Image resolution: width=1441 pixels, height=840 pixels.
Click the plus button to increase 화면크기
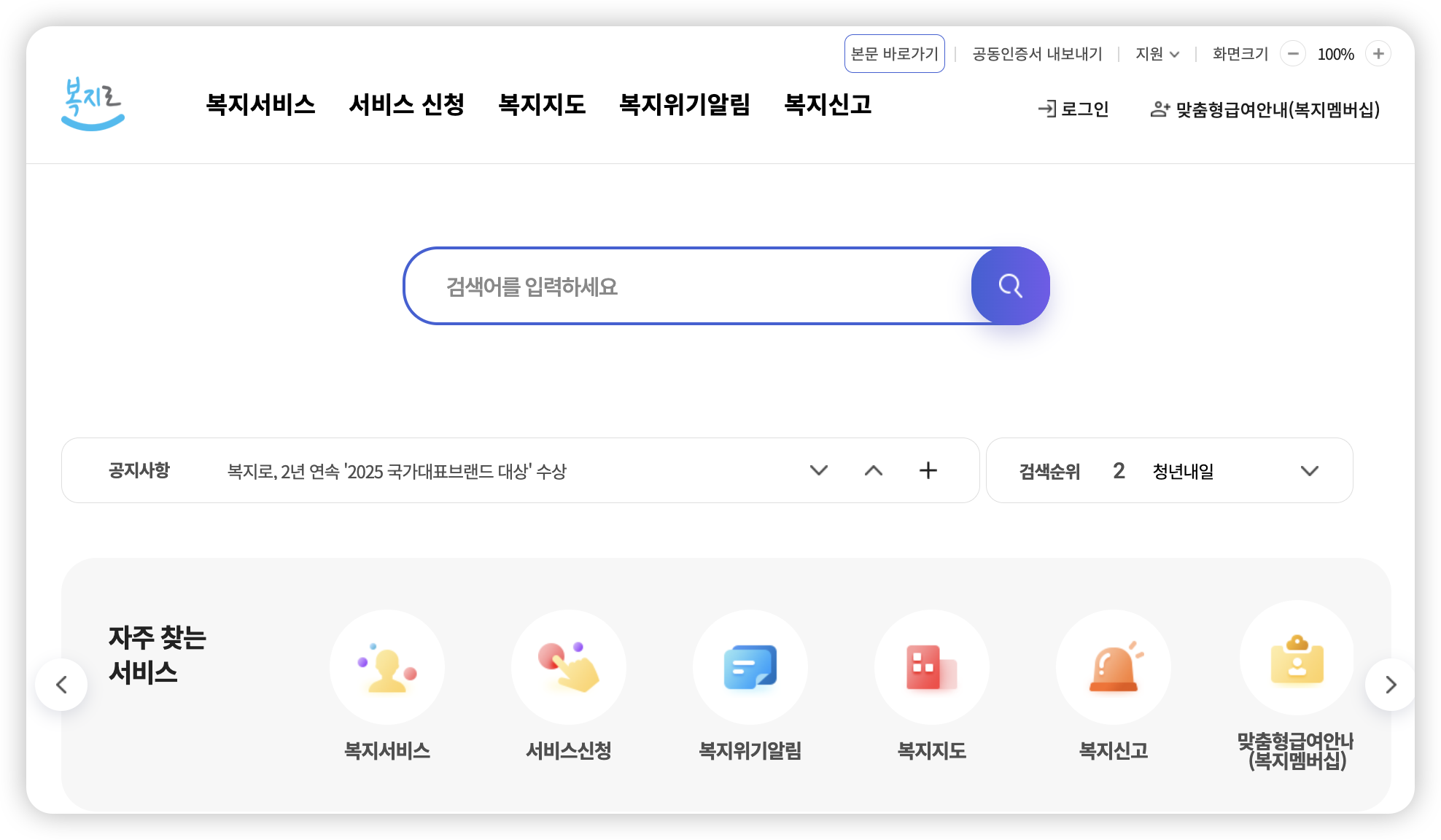1378,53
